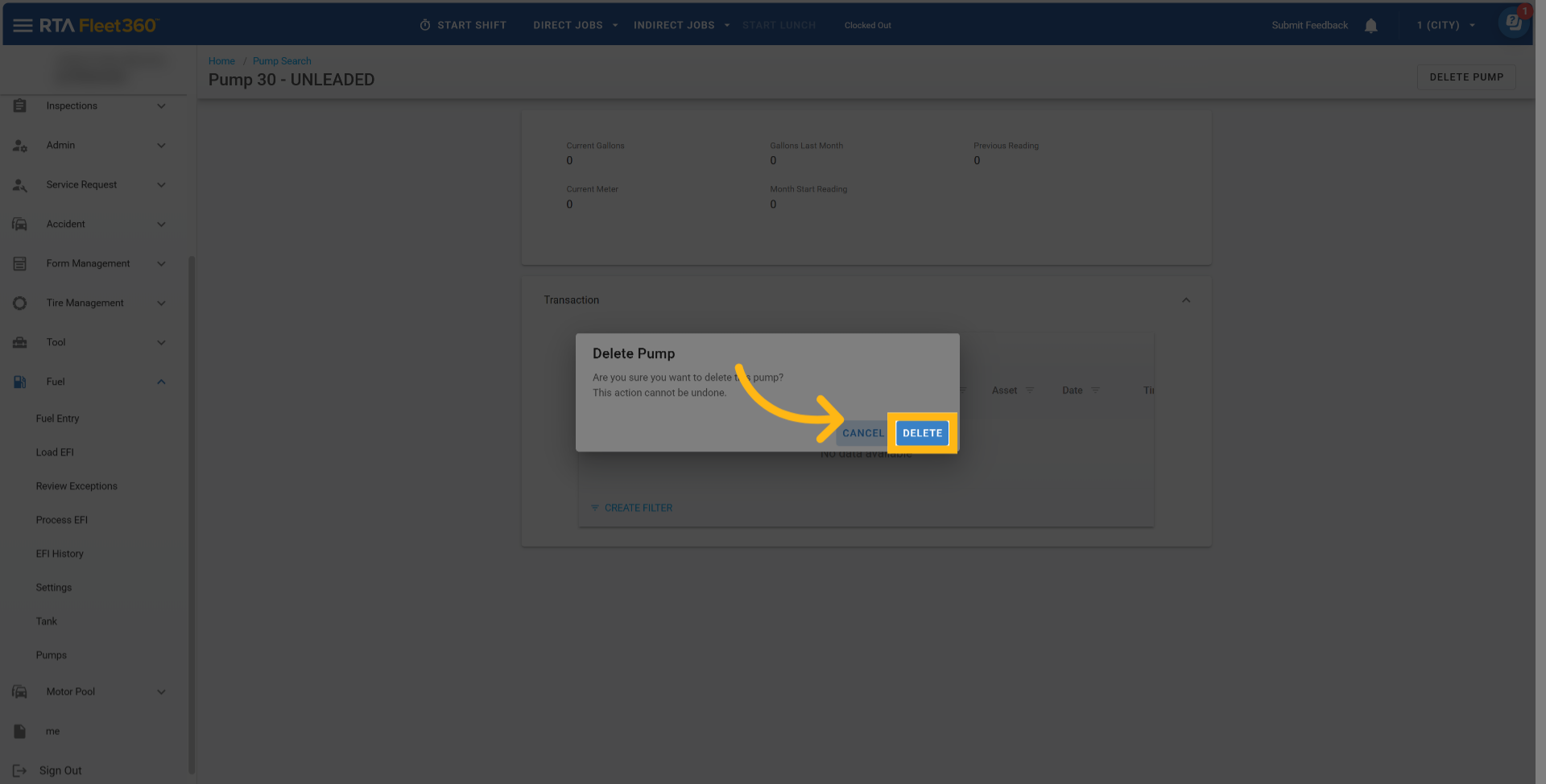The width and height of the screenshot is (1546, 784).
Task: Click the Tire Management icon
Action: [20, 303]
